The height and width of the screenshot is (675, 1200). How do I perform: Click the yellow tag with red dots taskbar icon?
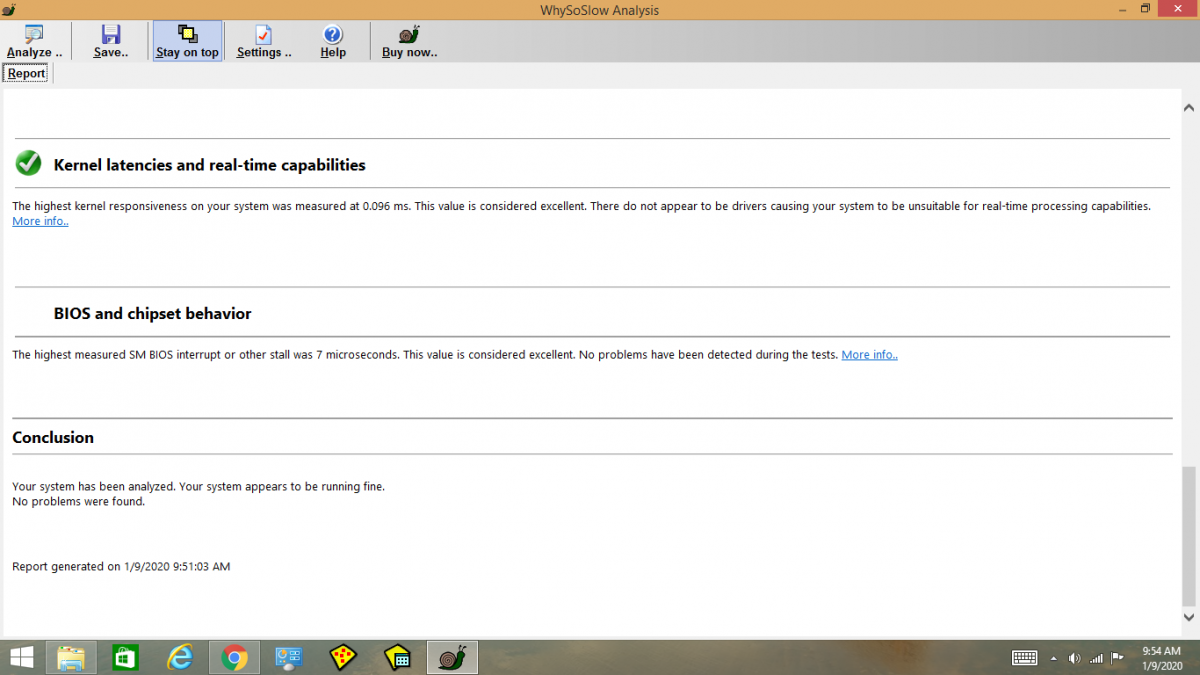click(x=343, y=657)
